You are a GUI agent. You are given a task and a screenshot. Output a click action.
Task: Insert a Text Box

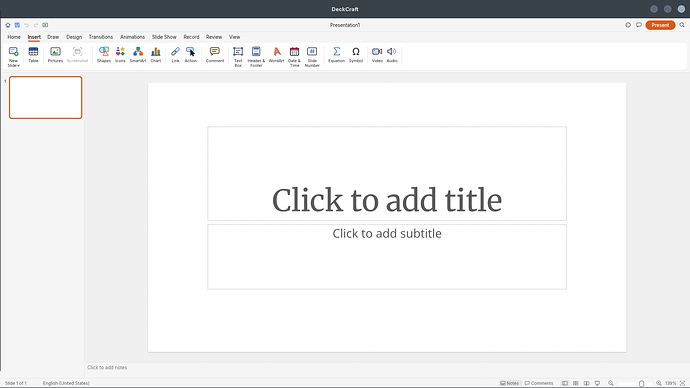click(x=238, y=57)
